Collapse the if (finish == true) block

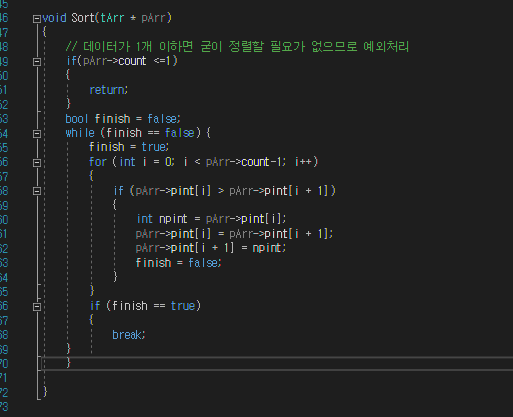[37, 307]
